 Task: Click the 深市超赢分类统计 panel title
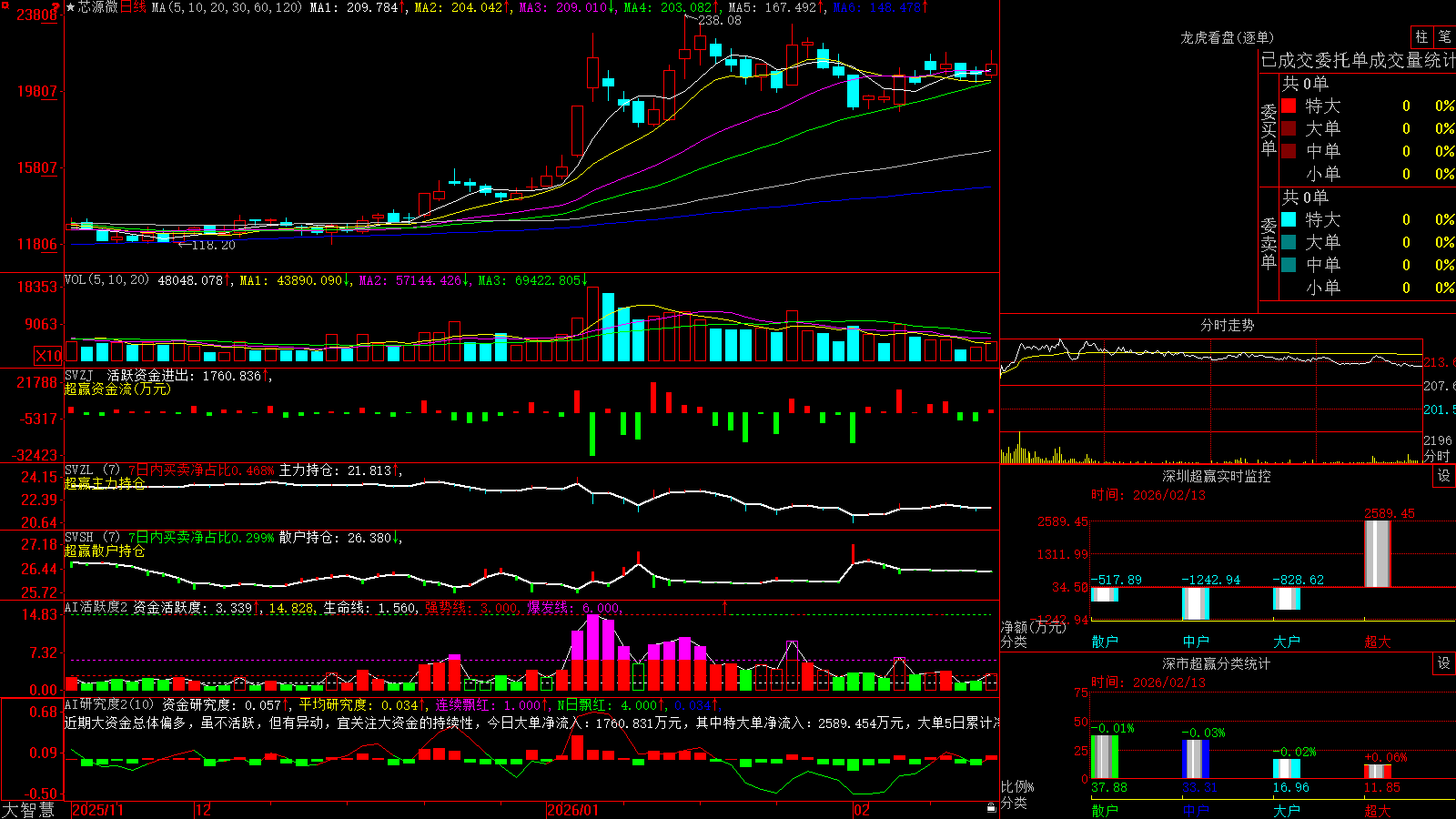1216,663
